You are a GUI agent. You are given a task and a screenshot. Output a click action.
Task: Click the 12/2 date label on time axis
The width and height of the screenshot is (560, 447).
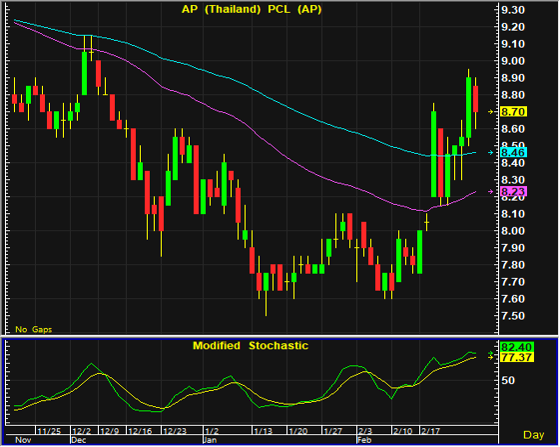[x=82, y=431]
